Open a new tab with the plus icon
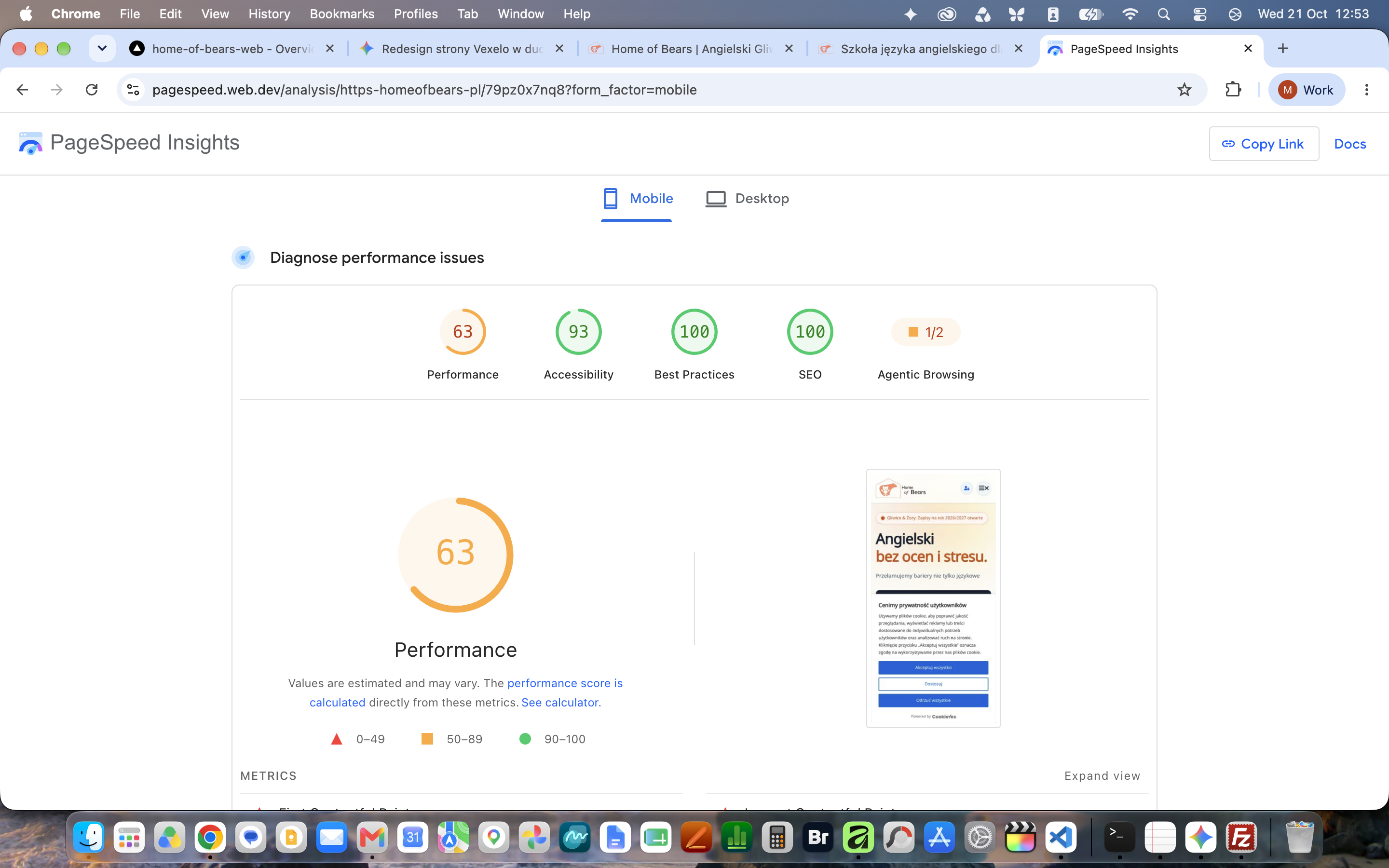The height and width of the screenshot is (868, 1389). click(x=1283, y=48)
